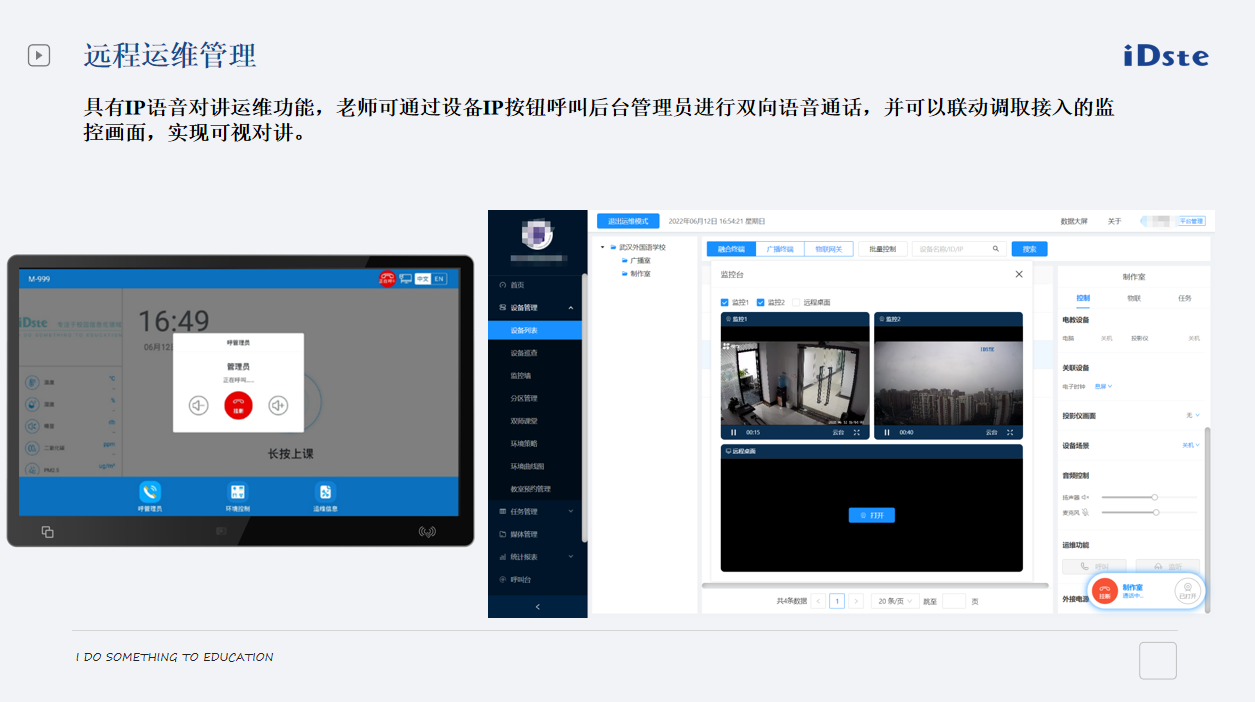The height and width of the screenshot is (702, 1255).
Task: Tap the red calling status icon on tablet
Action: point(387,279)
